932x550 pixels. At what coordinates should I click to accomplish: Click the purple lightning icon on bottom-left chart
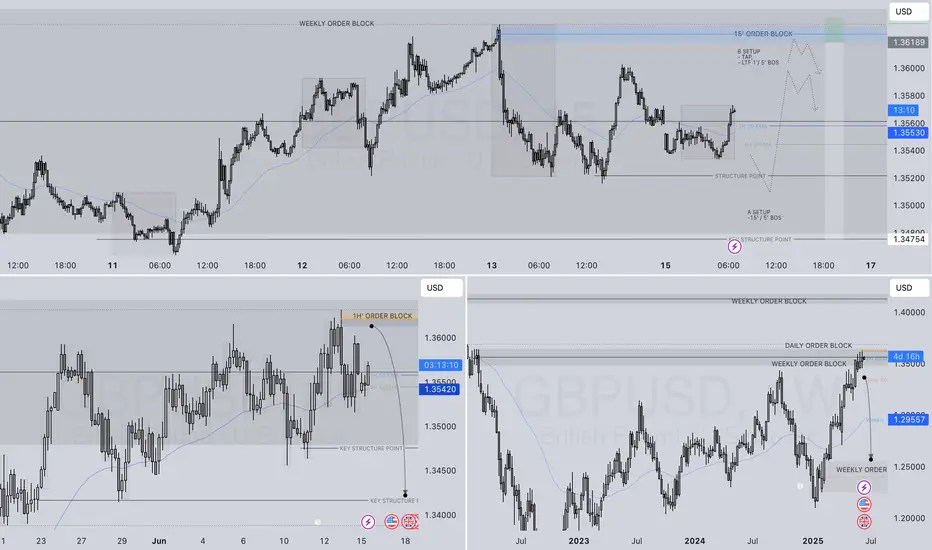click(x=368, y=522)
